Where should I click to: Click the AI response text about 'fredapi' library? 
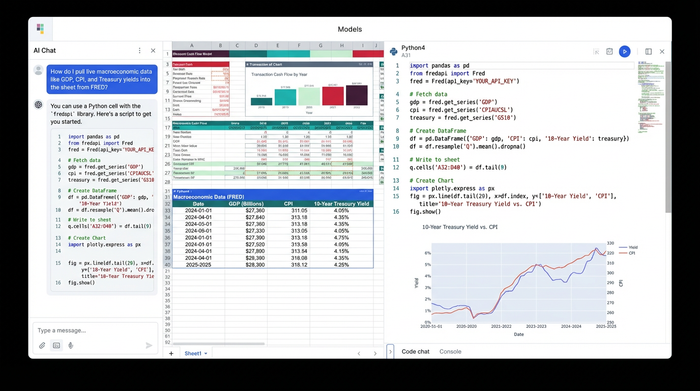101,114
